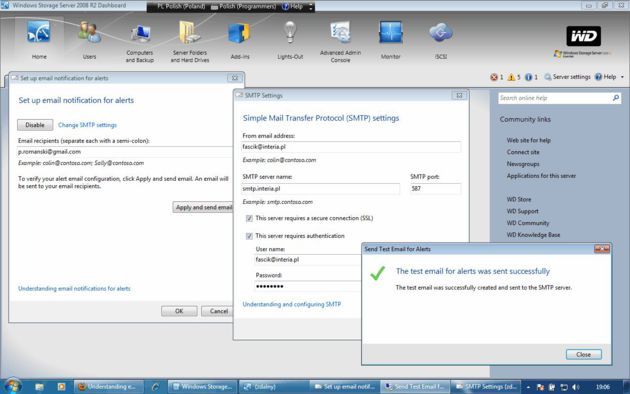
Task: Click the SMTP server name field
Action: tap(321, 189)
